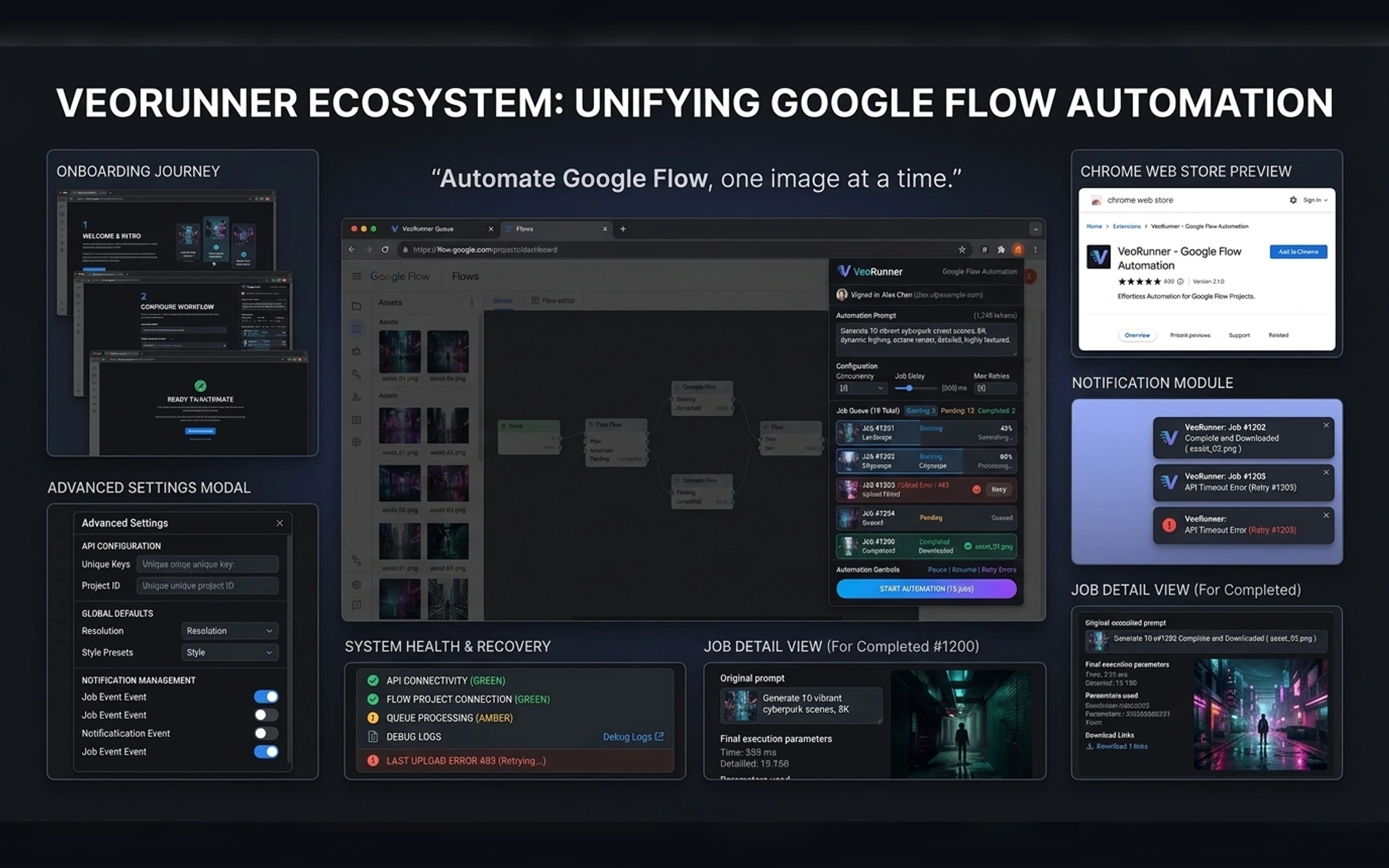The width and height of the screenshot is (1389, 868).
Task: Open the Assets panel three-dot menu
Action: click(x=472, y=302)
